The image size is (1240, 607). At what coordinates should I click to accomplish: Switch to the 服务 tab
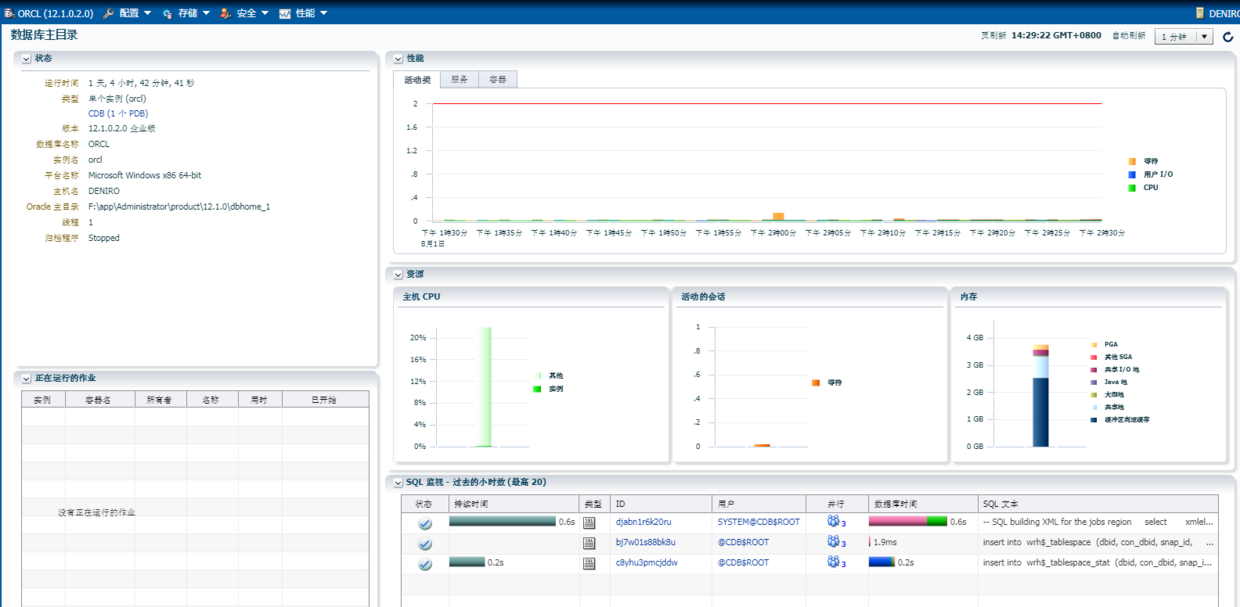tap(459, 79)
